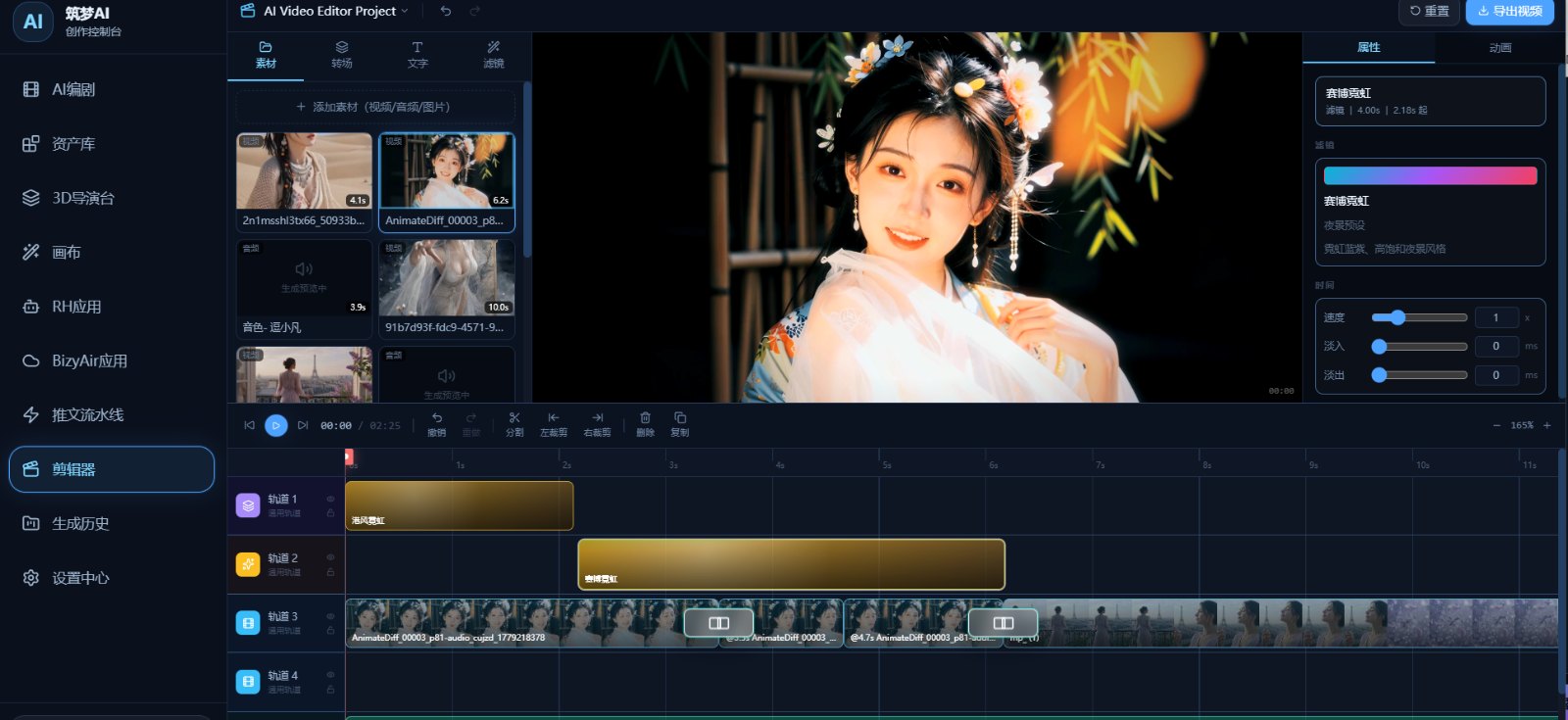
Task: Delete clip with the 删除 trash icon
Action: (645, 424)
